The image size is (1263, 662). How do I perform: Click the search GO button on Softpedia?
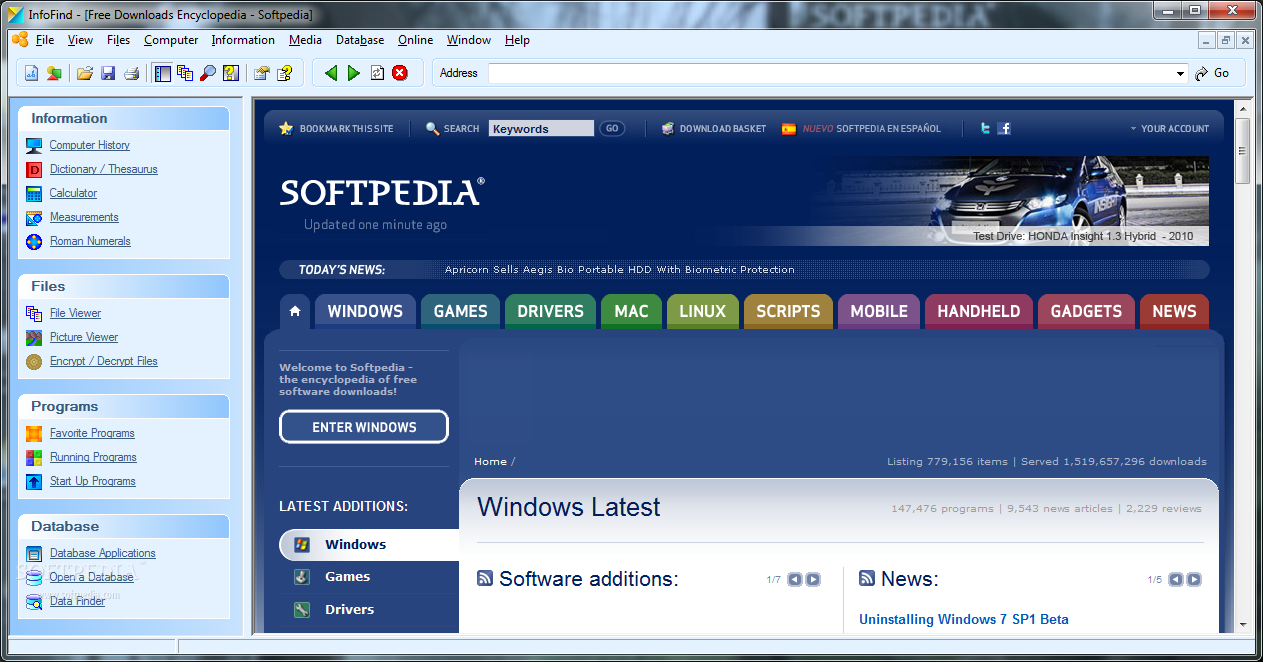click(x=612, y=128)
